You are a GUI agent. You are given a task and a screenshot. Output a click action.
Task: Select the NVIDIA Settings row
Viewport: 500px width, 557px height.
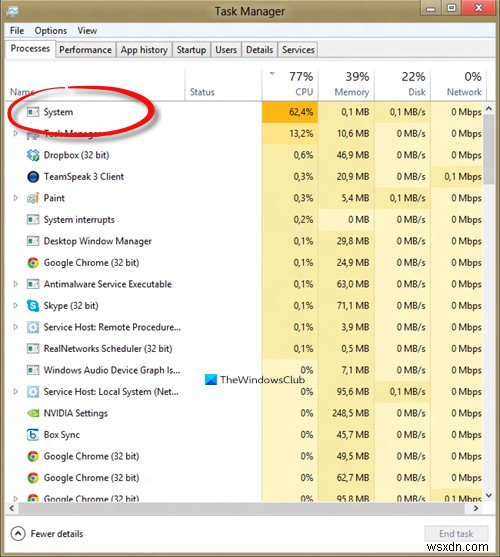point(244,413)
